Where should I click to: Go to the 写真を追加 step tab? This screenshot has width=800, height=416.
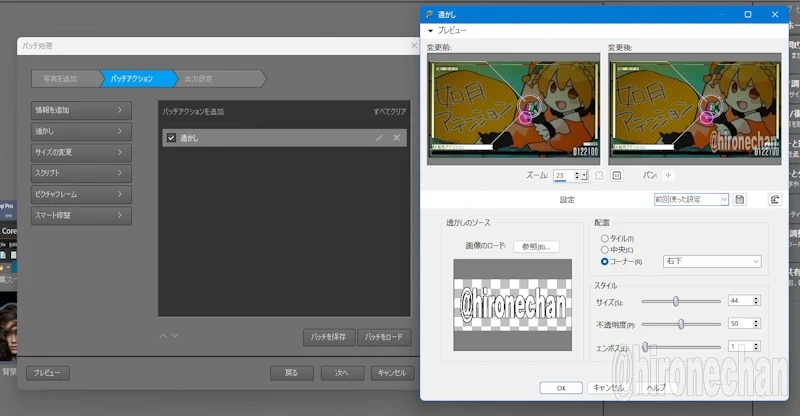[65, 79]
